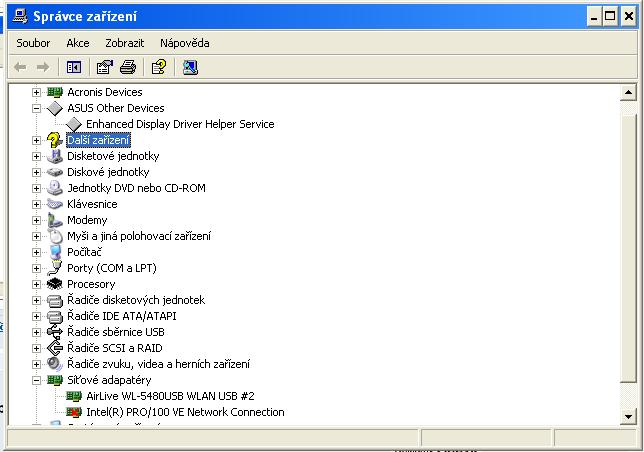Viewport: 644px width, 452px height.
Task: Select Řadiče zvuku, videa a herních zařízení
Action: point(158,364)
